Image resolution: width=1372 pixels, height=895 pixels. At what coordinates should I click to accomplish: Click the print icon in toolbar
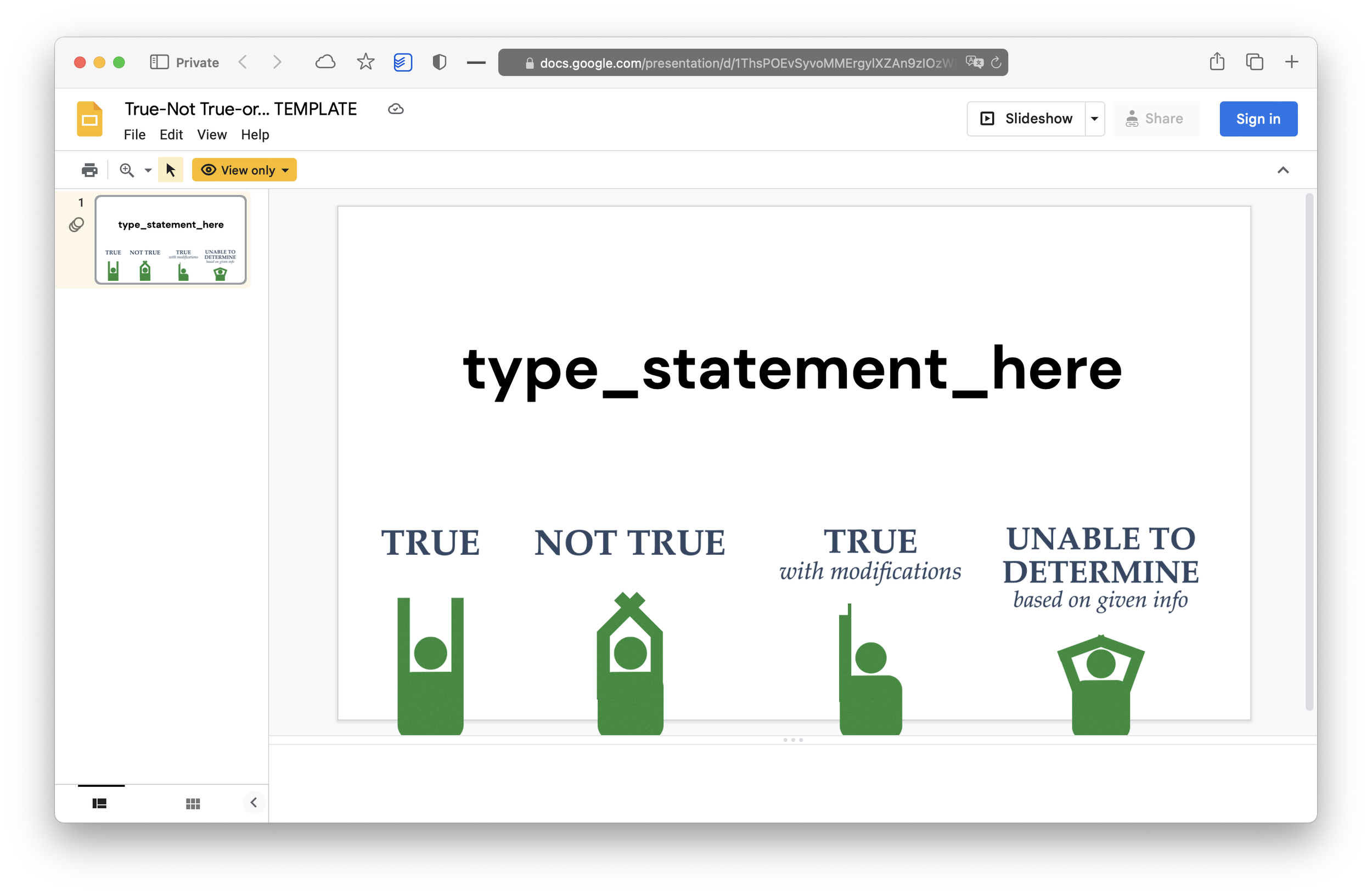click(89, 170)
